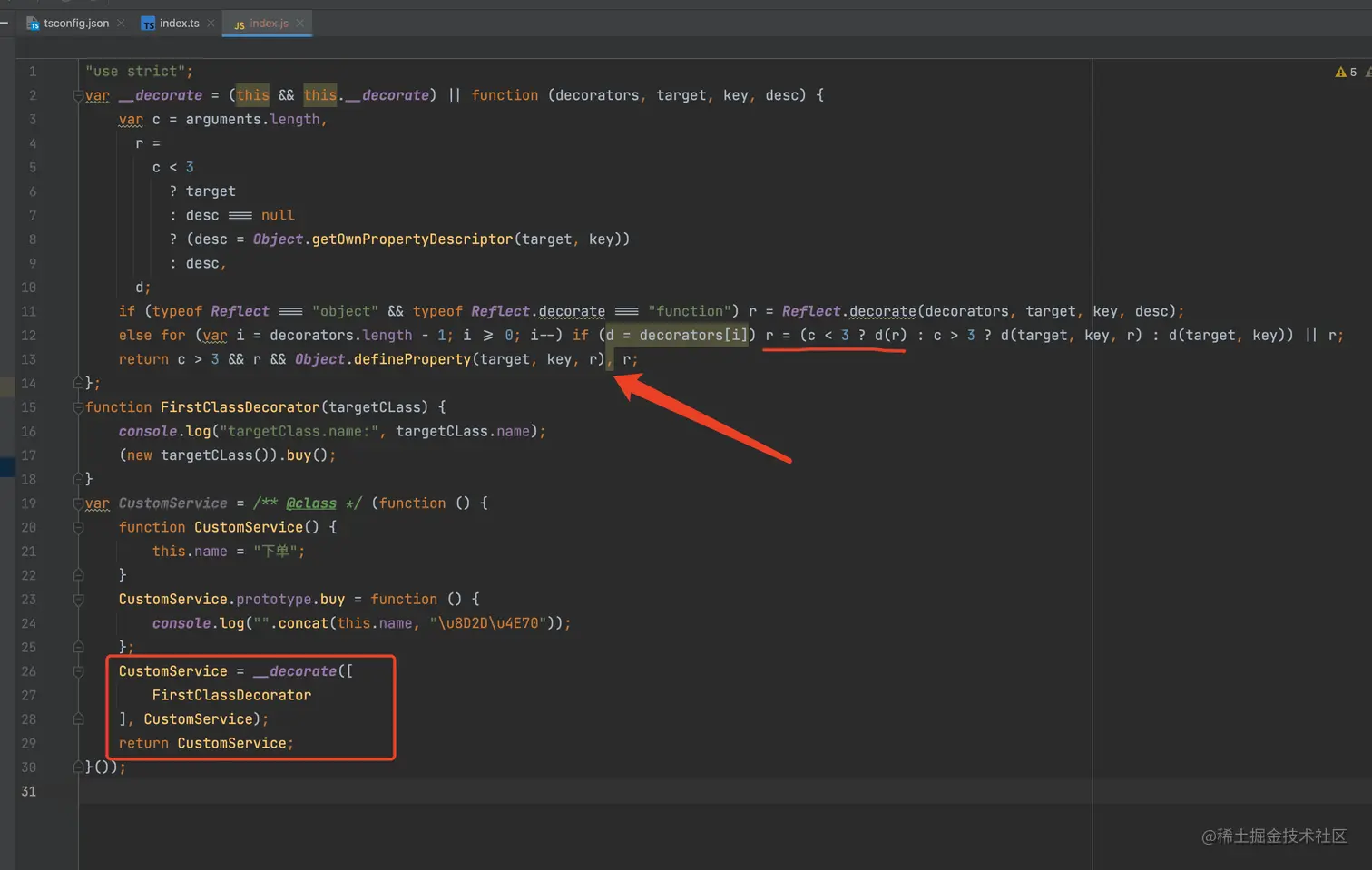Open the warnings indicator showing 5 problems
The width and height of the screenshot is (1372, 870).
[1346, 73]
